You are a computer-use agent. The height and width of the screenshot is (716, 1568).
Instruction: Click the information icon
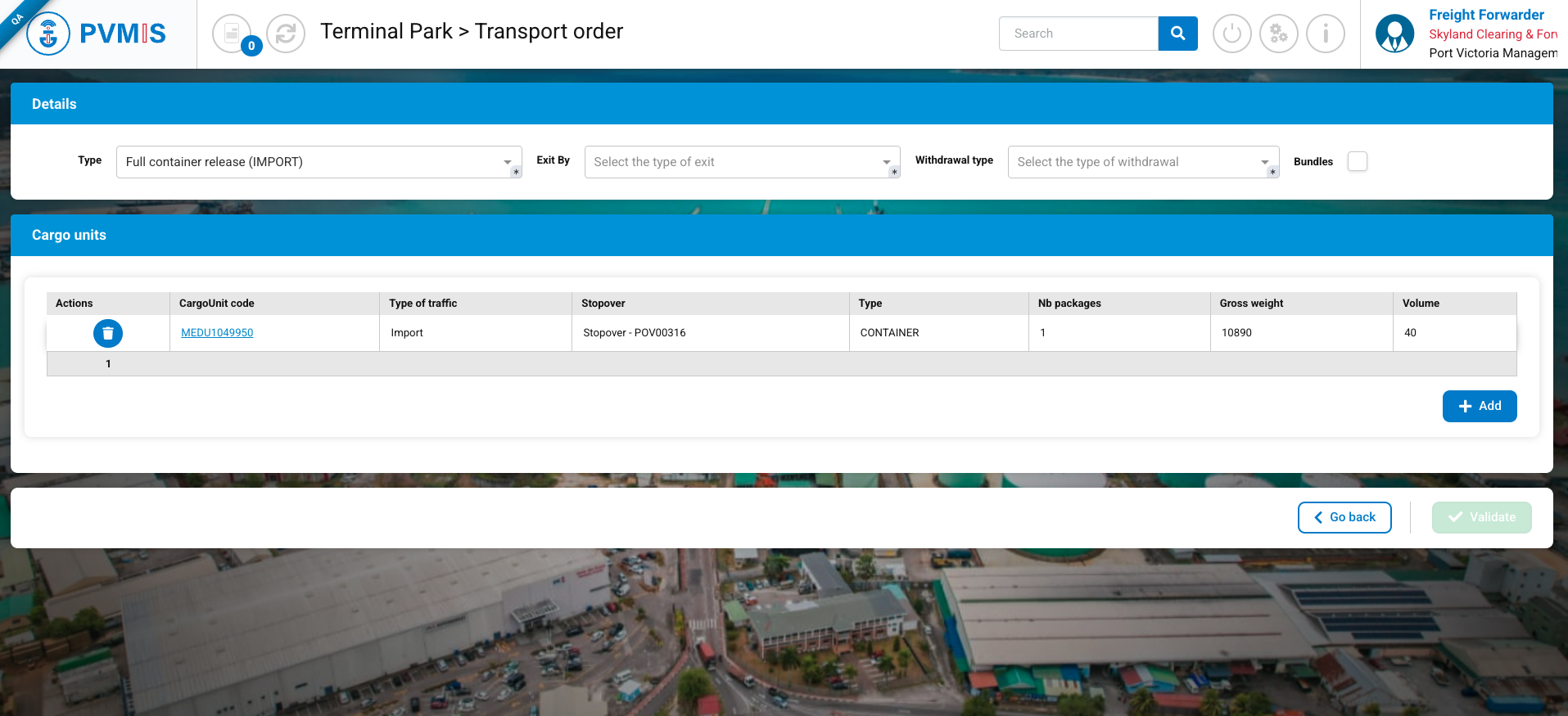click(x=1325, y=34)
